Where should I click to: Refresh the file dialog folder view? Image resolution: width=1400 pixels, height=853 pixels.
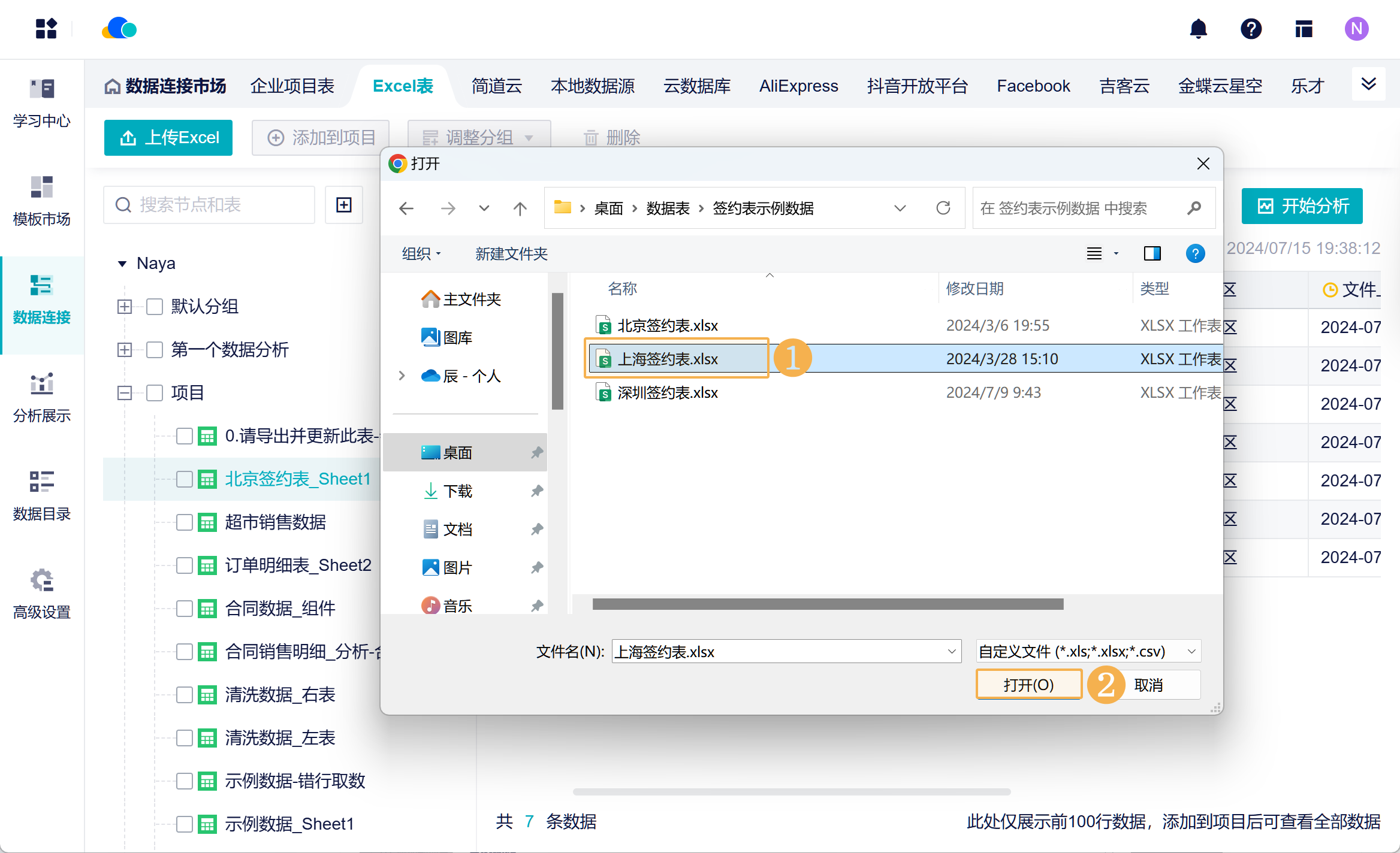coord(943,208)
